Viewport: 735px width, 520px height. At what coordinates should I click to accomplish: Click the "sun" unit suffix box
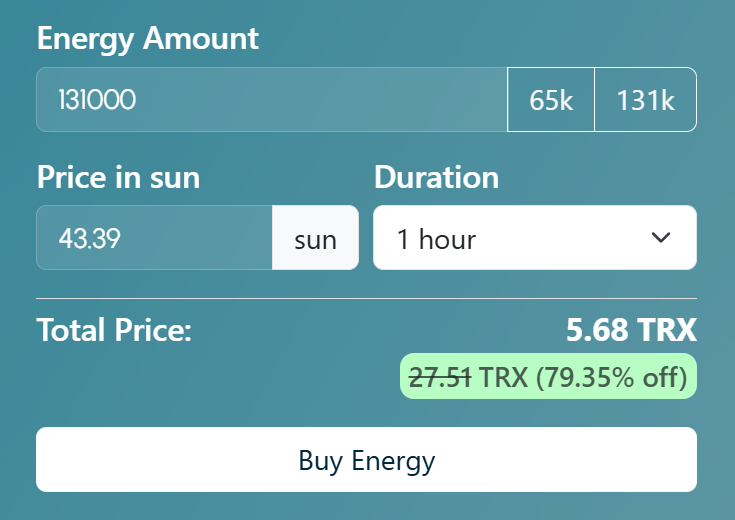coord(315,239)
